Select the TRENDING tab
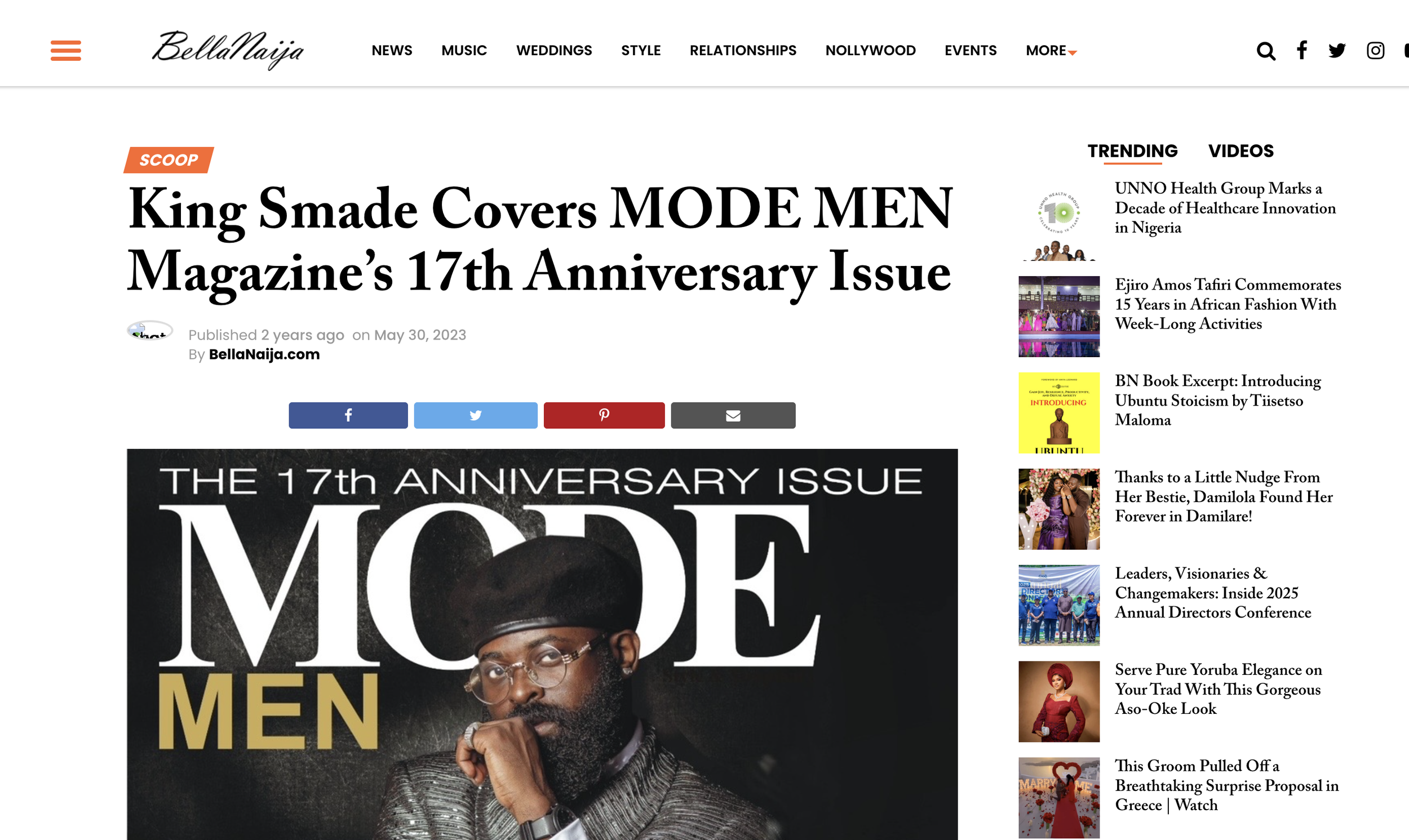 tap(1132, 151)
